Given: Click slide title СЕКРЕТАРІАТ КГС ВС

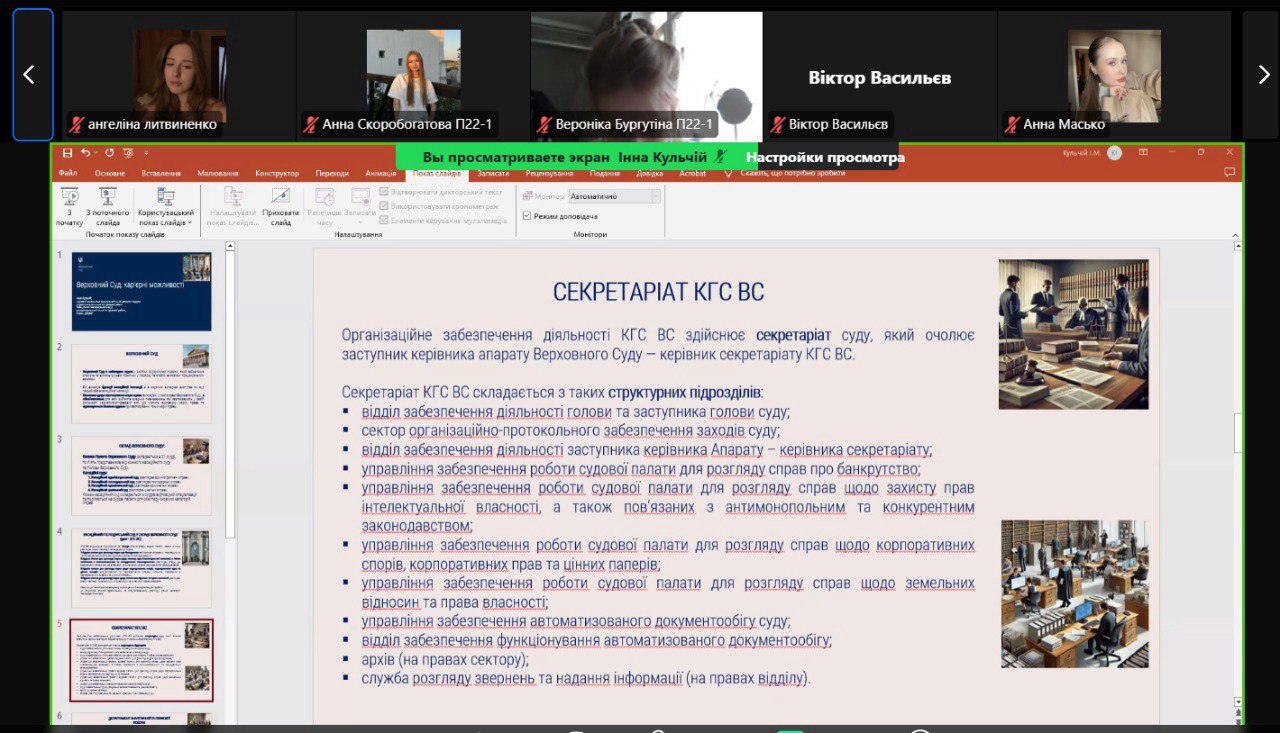Looking at the screenshot, I should 658,292.
